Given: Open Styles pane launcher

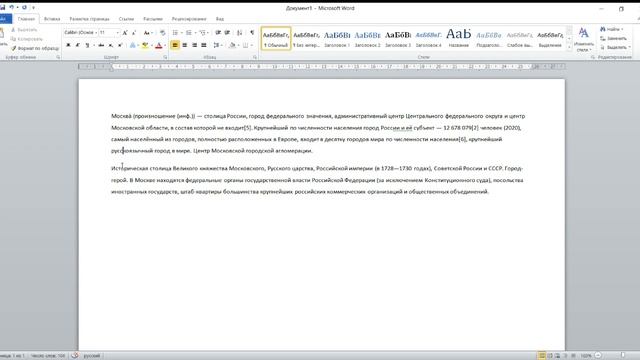Looking at the screenshot, I should click(593, 58).
